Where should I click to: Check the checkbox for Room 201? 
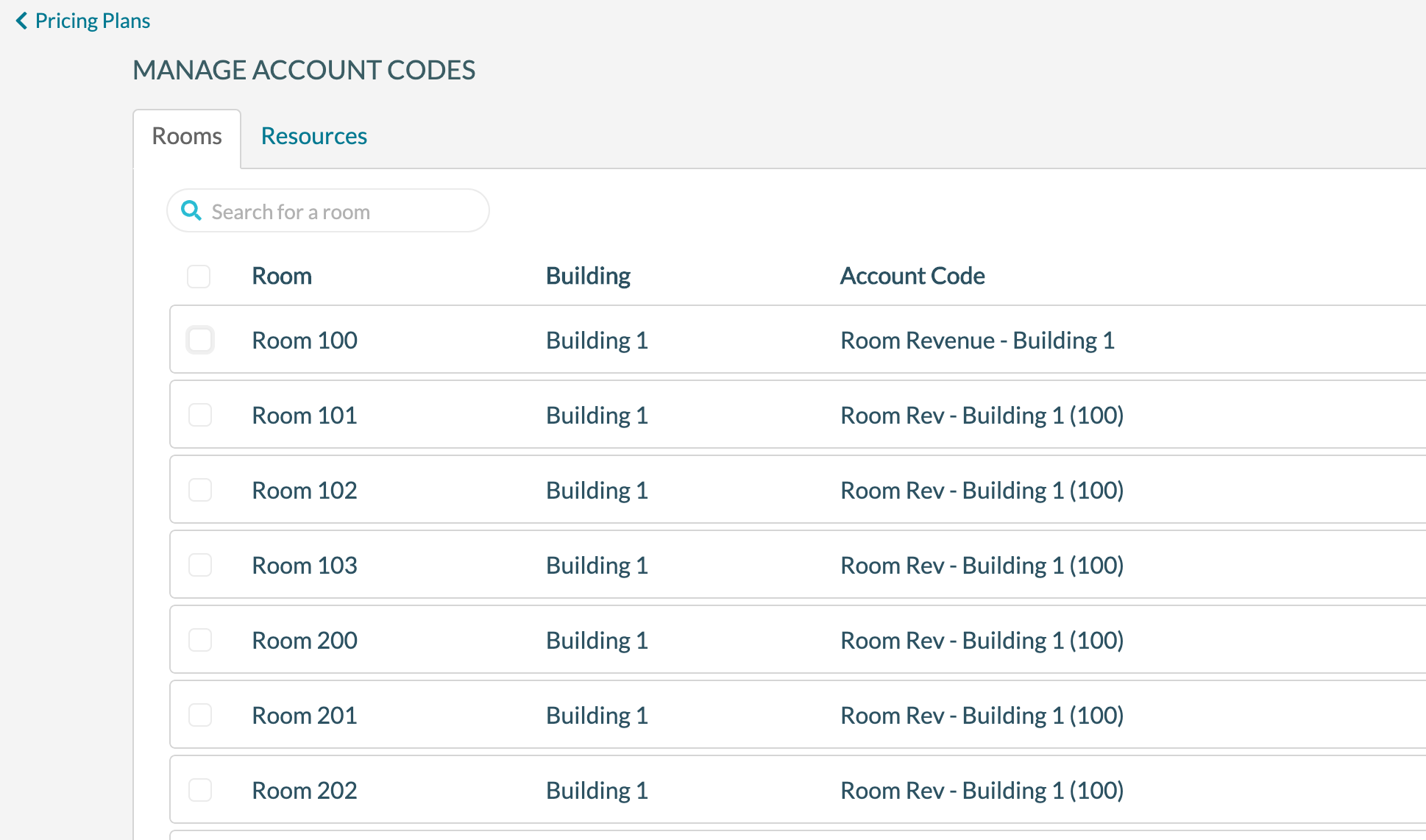[x=199, y=715]
